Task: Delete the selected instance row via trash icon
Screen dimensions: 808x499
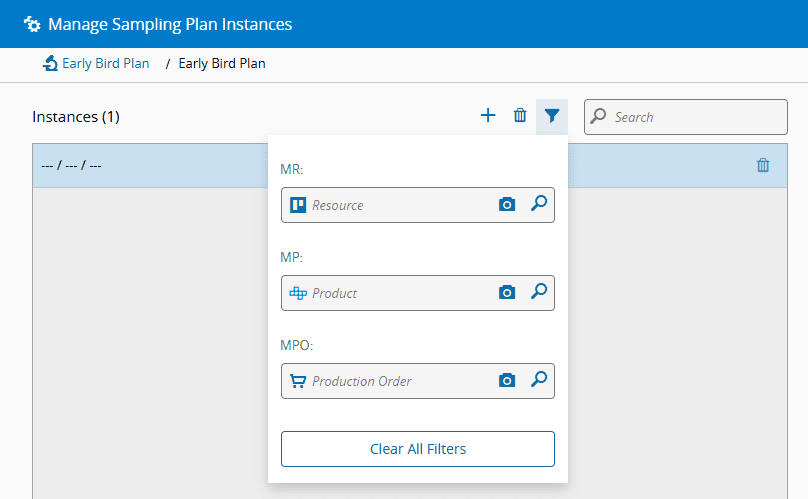Action: point(763,166)
